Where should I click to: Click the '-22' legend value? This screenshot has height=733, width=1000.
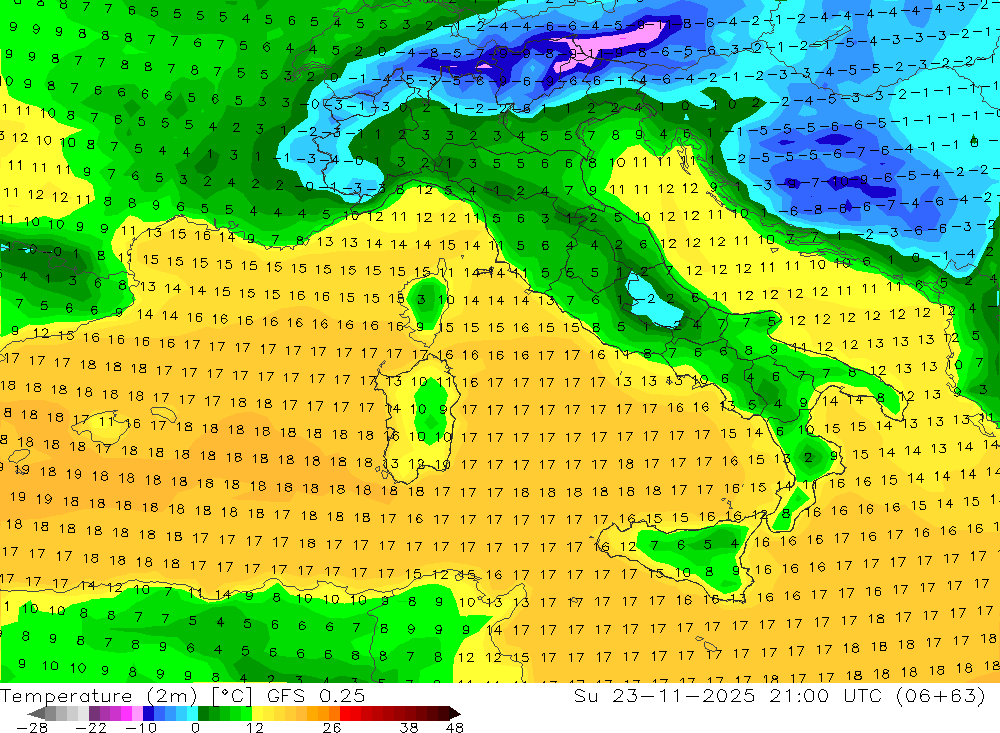click(x=91, y=728)
